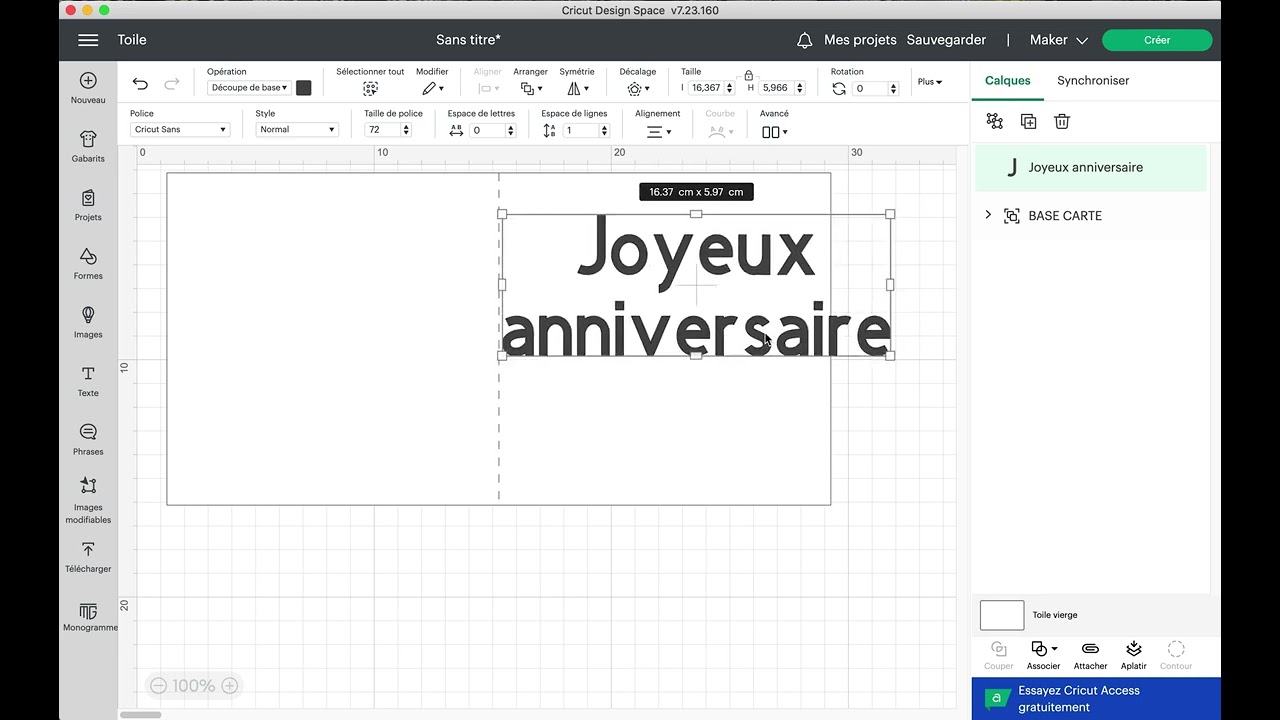Click the Créer button

[1157, 40]
